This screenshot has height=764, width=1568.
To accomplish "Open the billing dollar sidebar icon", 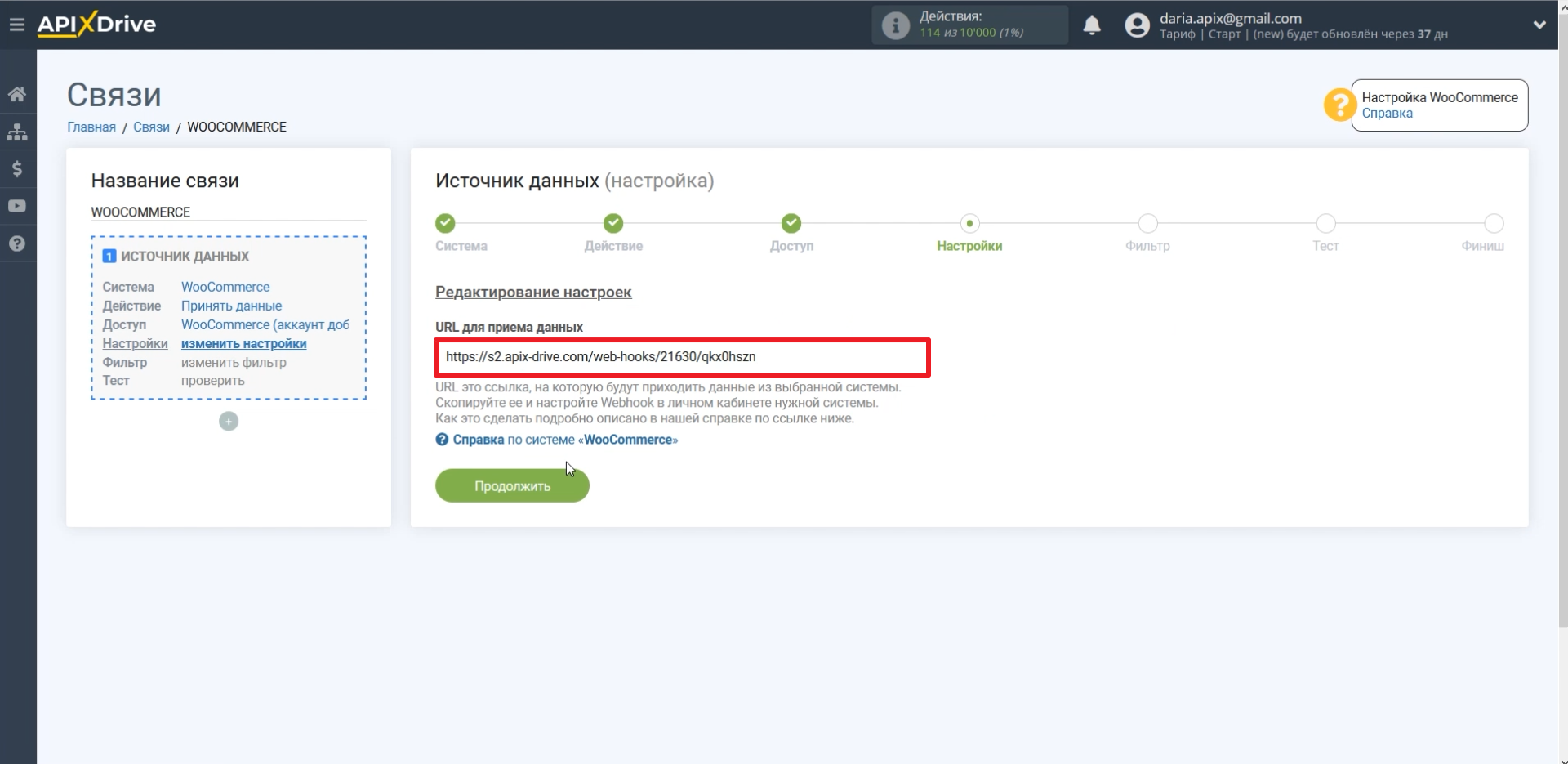I will (17, 169).
